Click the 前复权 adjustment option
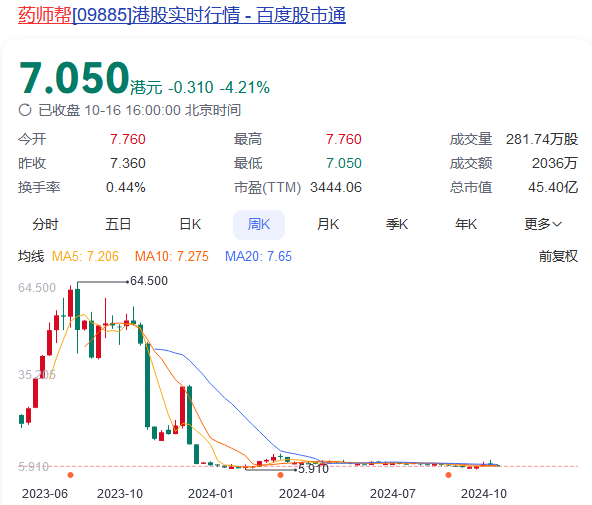 pyautogui.click(x=558, y=256)
